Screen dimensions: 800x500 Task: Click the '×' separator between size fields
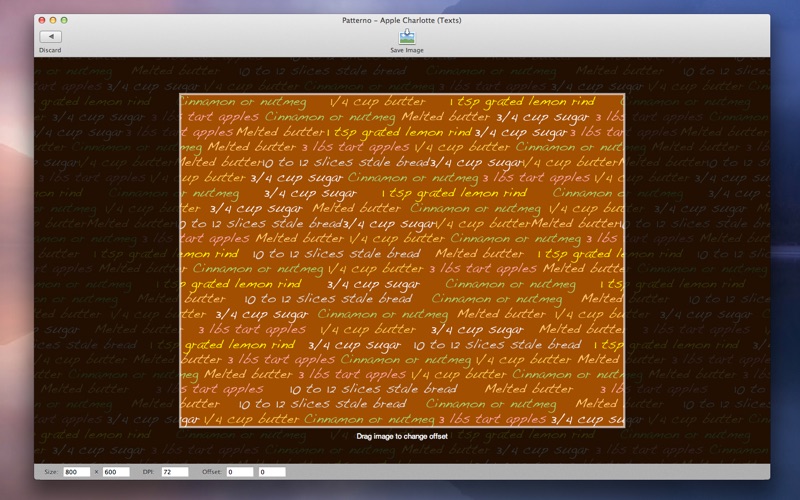pyautogui.click(x=97, y=472)
